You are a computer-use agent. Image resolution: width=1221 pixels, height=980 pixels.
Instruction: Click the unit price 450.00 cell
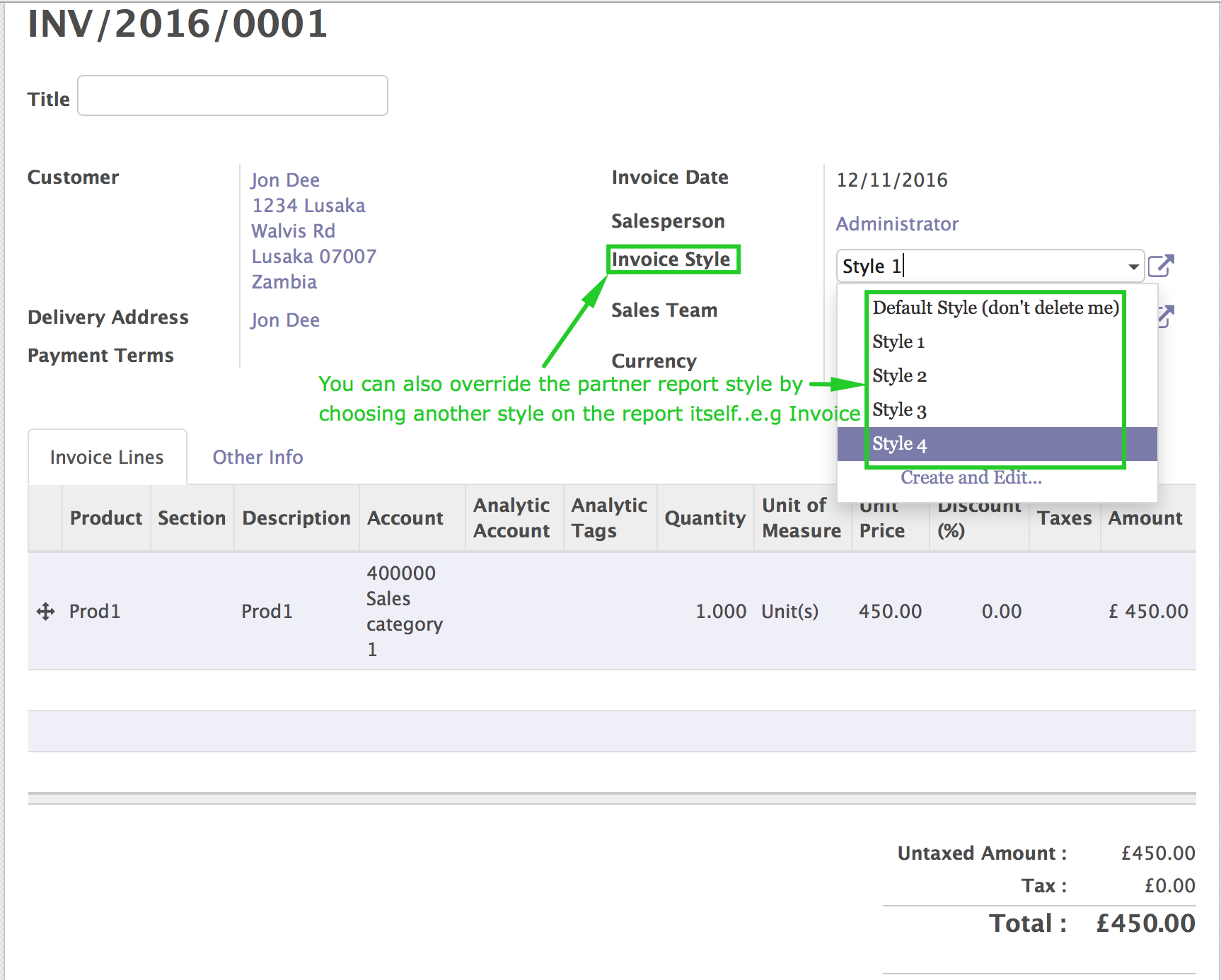[890, 612]
